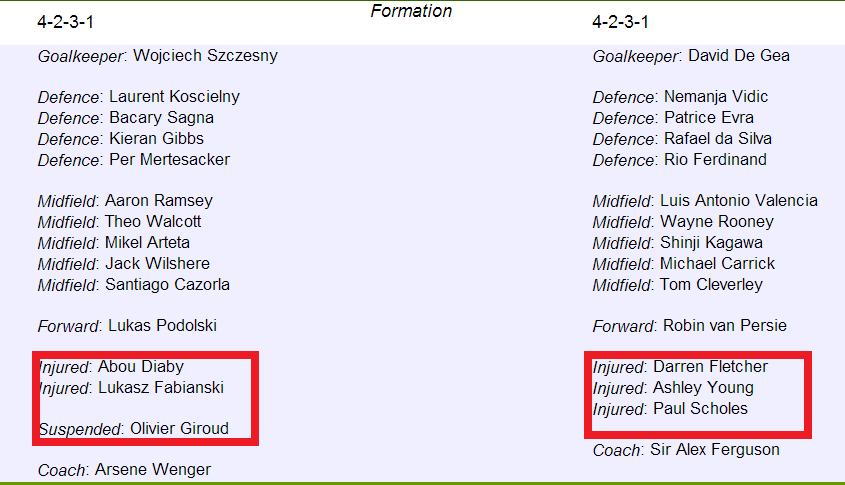Click the Formation heading text
The height and width of the screenshot is (485, 845).
(x=411, y=11)
